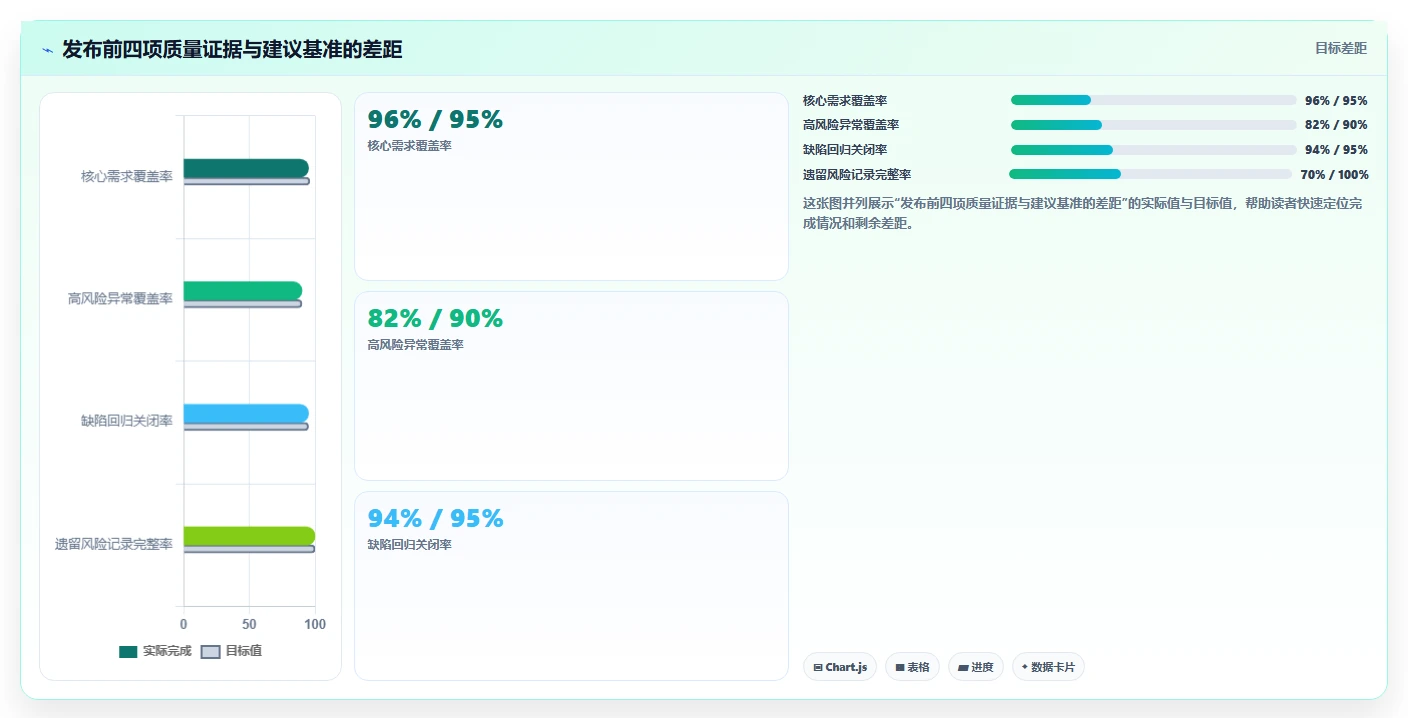The width and height of the screenshot is (1408, 718).
Task: Click the 目标差距 label in header
Action: [1340, 48]
